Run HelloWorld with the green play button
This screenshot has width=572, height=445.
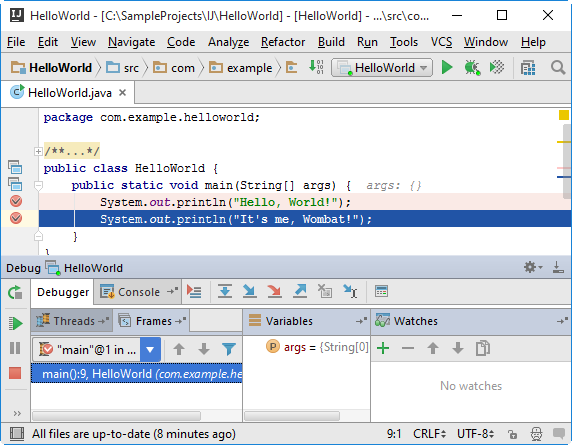(x=447, y=67)
